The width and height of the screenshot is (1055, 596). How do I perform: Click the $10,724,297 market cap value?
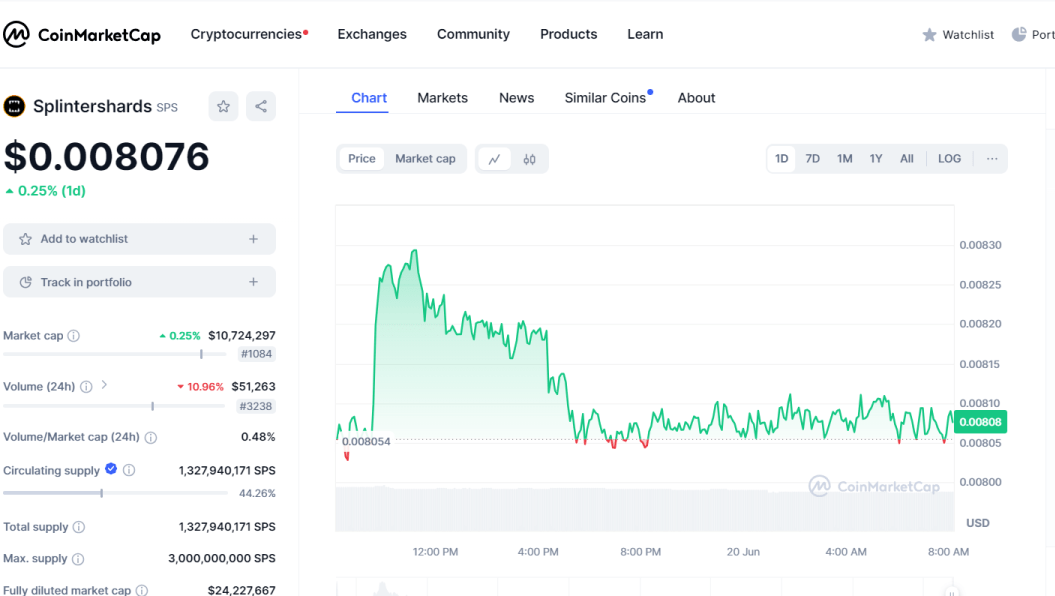tap(242, 336)
